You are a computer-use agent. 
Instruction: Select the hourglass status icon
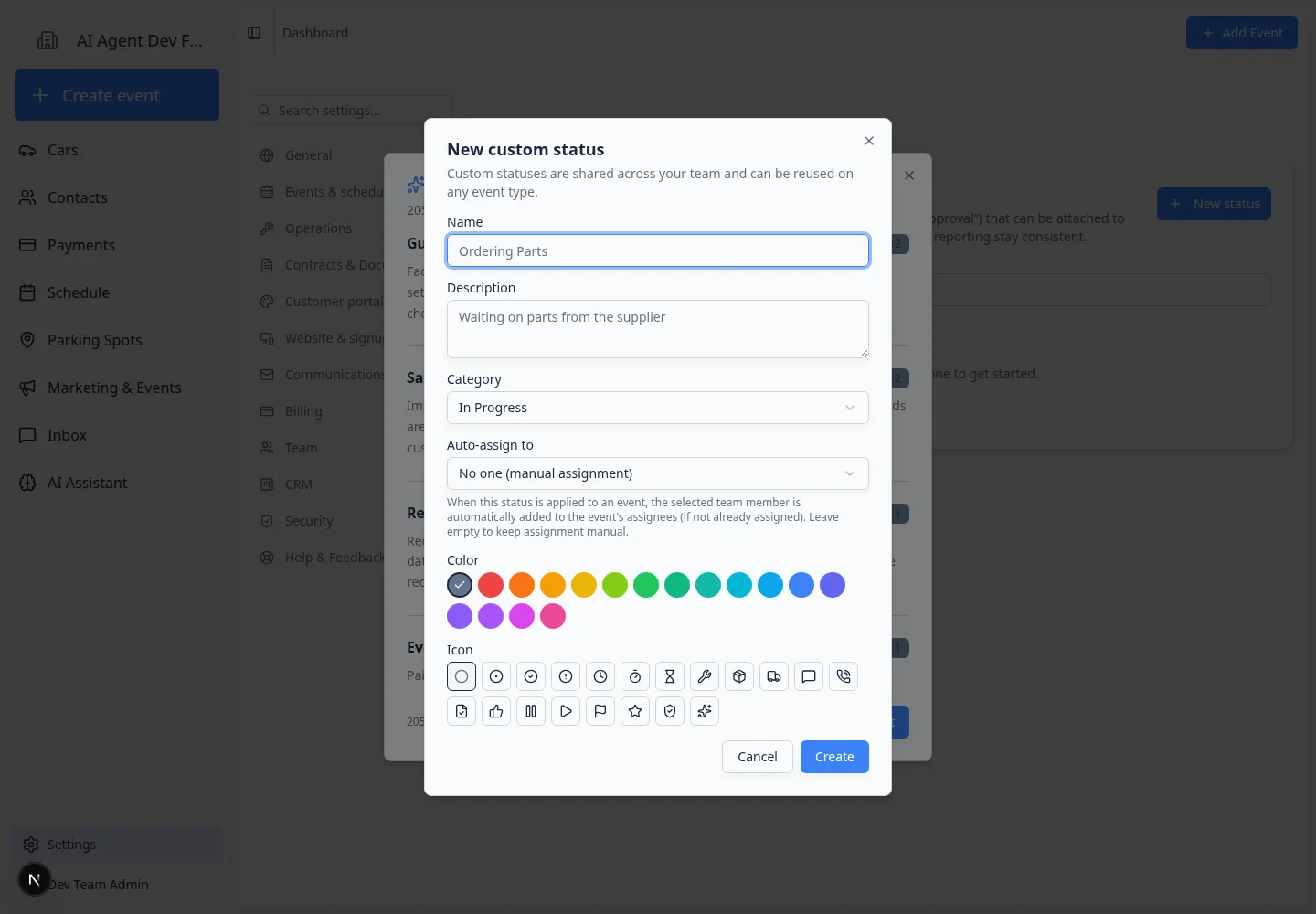[670, 676]
